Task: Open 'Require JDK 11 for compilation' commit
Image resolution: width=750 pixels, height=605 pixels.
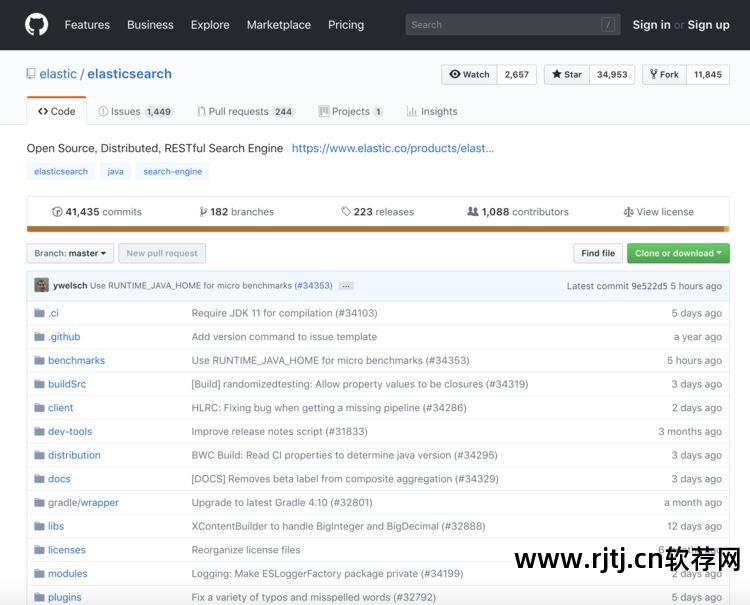Action: [x=285, y=313]
